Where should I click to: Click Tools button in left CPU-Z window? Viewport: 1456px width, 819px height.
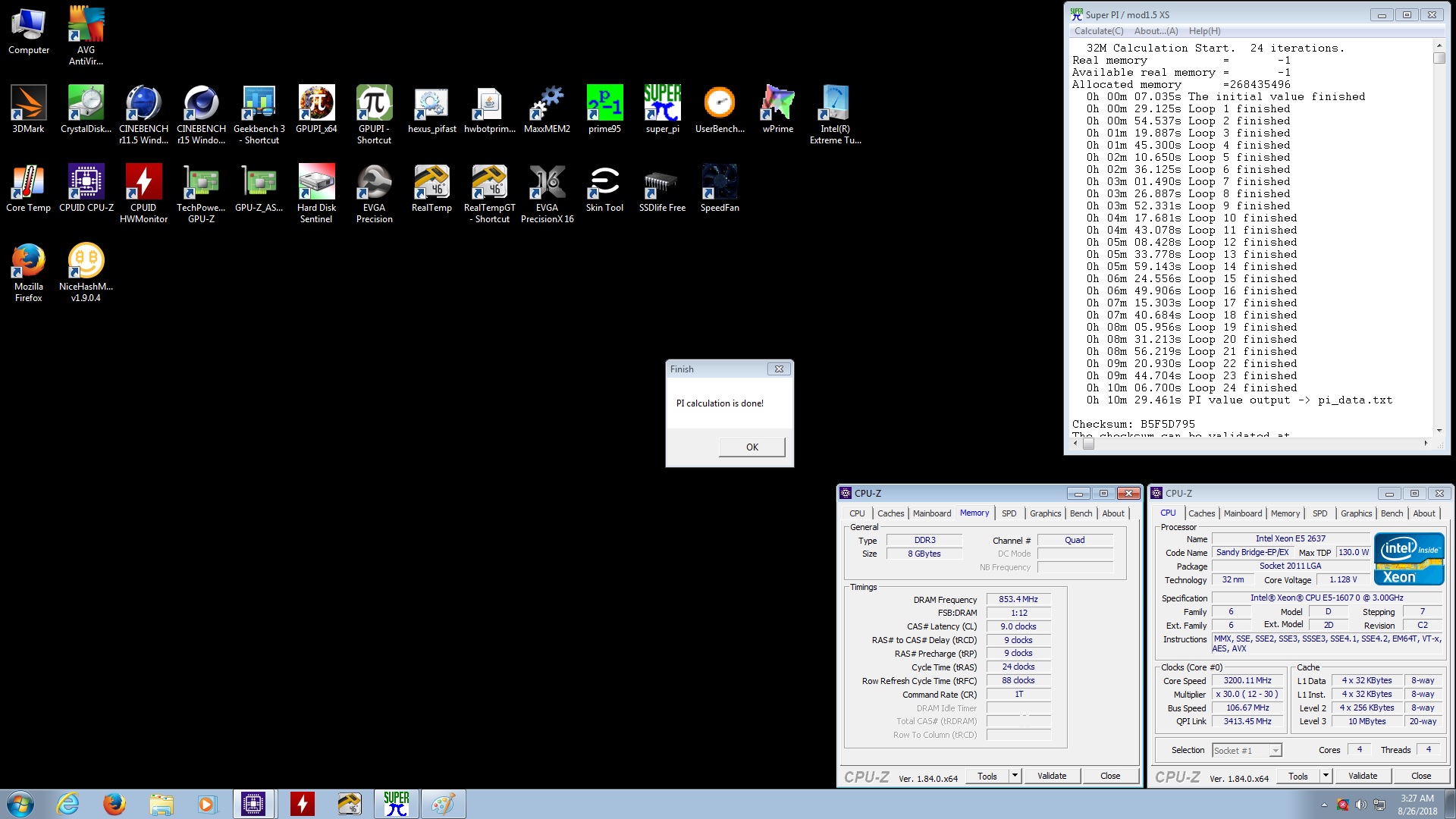(x=987, y=776)
